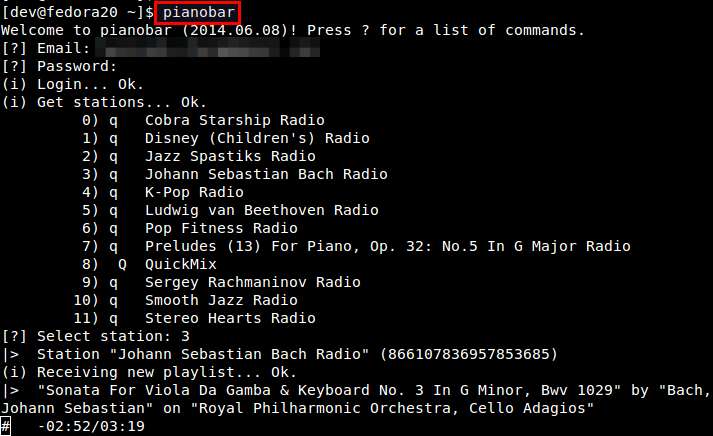Select the QuickMix station line
The image size is (713, 436).
pos(149,264)
